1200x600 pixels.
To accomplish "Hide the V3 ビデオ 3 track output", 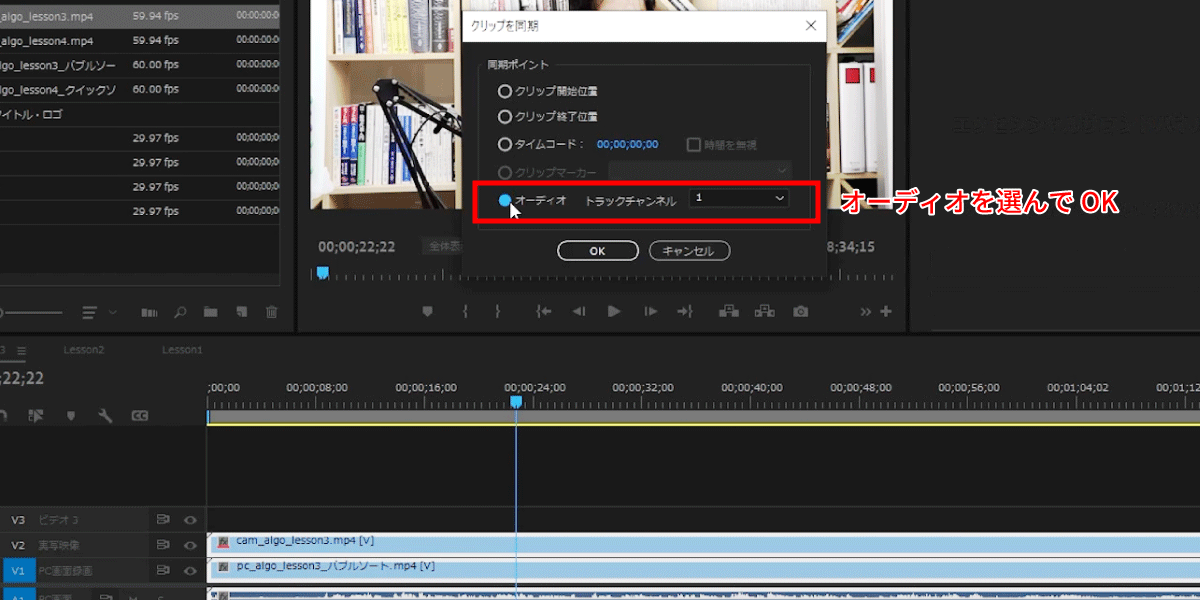I will pos(190,520).
